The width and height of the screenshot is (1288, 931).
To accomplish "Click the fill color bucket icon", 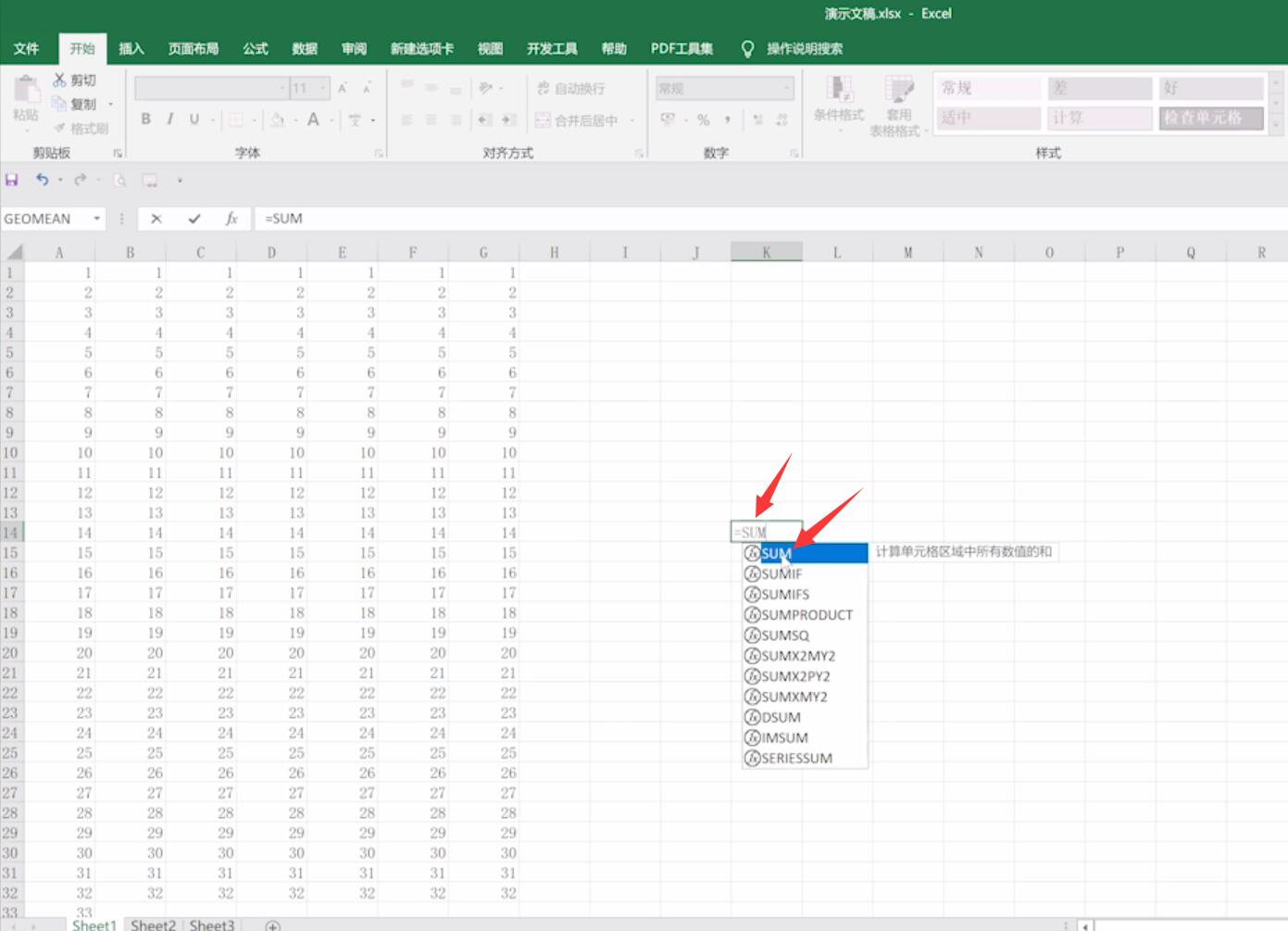I will click(277, 120).
